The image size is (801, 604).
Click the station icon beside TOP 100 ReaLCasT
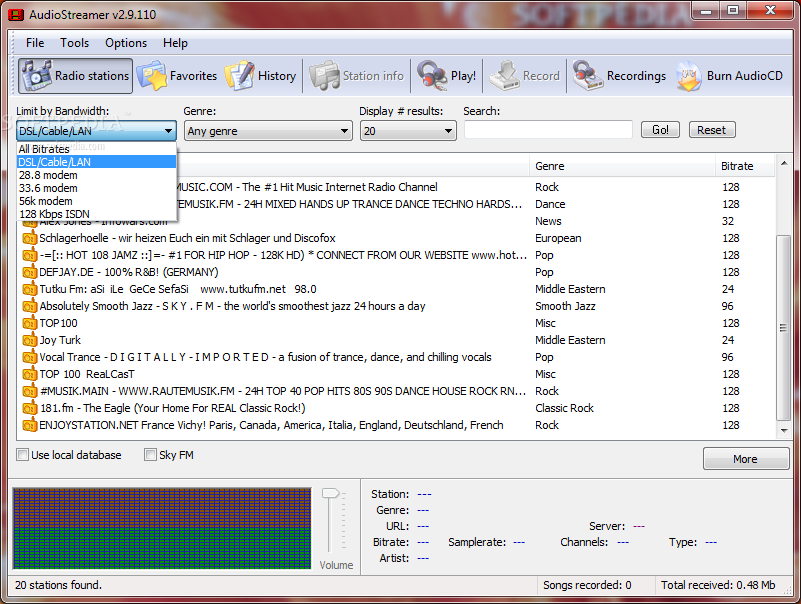30,374
